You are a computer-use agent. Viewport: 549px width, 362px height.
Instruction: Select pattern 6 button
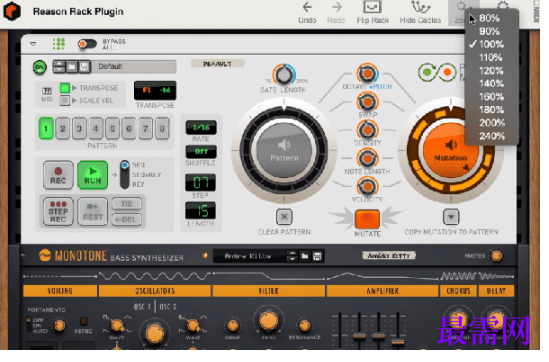tap(128, 129)
